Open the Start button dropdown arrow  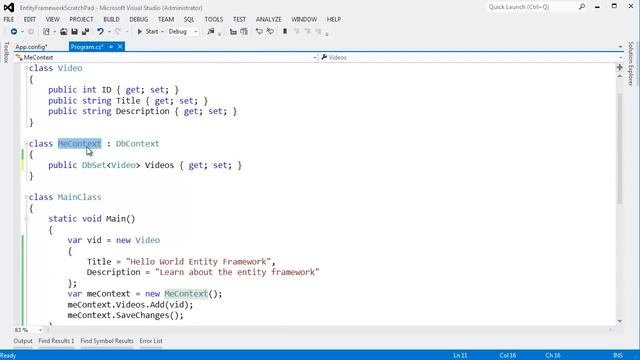click(x=162, y=31)
